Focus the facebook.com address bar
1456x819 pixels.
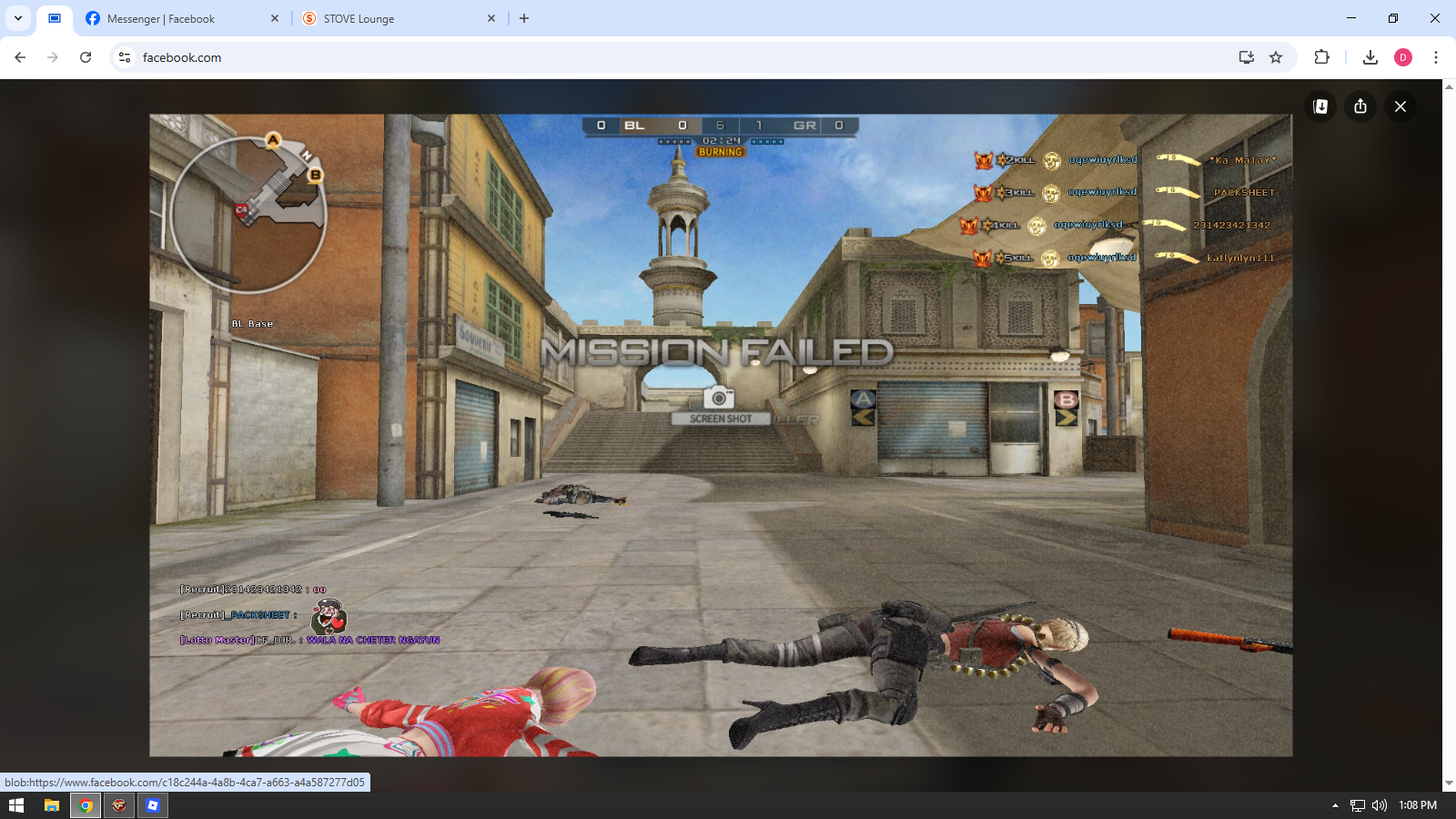point(682,57)
